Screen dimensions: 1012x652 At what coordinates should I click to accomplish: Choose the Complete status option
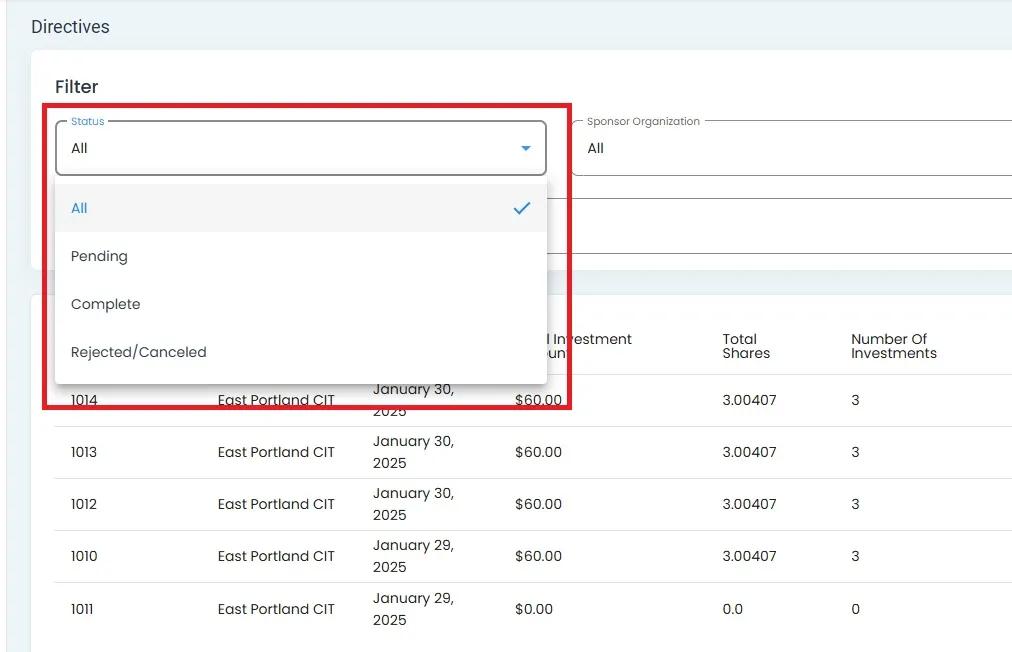coord(105,304)
